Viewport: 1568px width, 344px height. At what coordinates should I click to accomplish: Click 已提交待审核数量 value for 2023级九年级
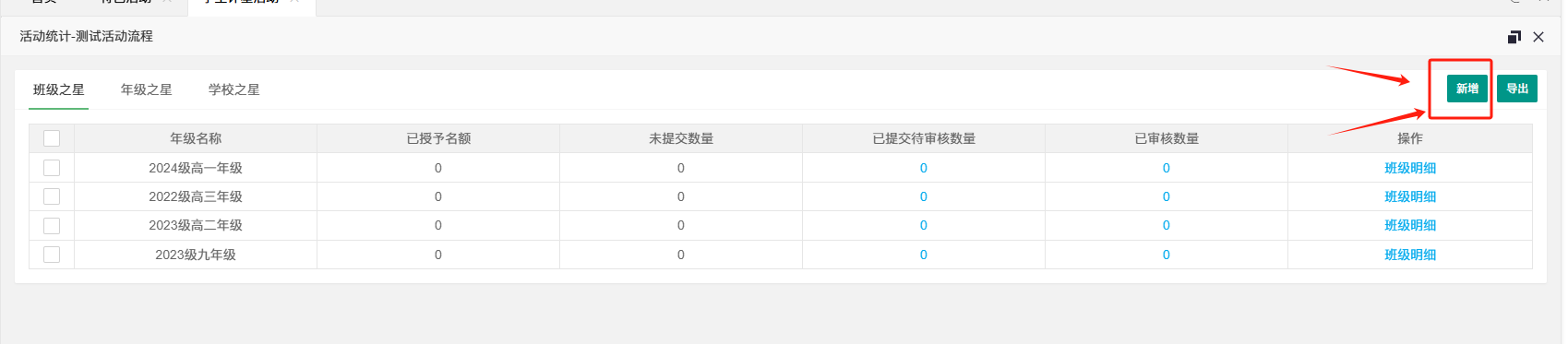click(x=924, y=255)
